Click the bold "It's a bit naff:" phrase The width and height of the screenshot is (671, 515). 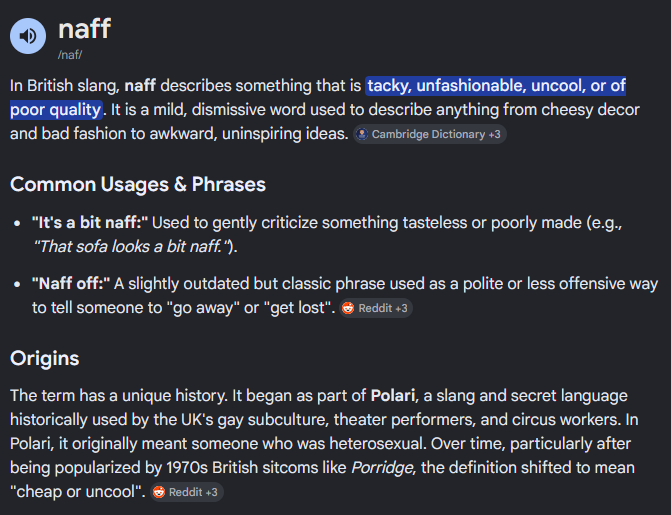click(90, 223)
